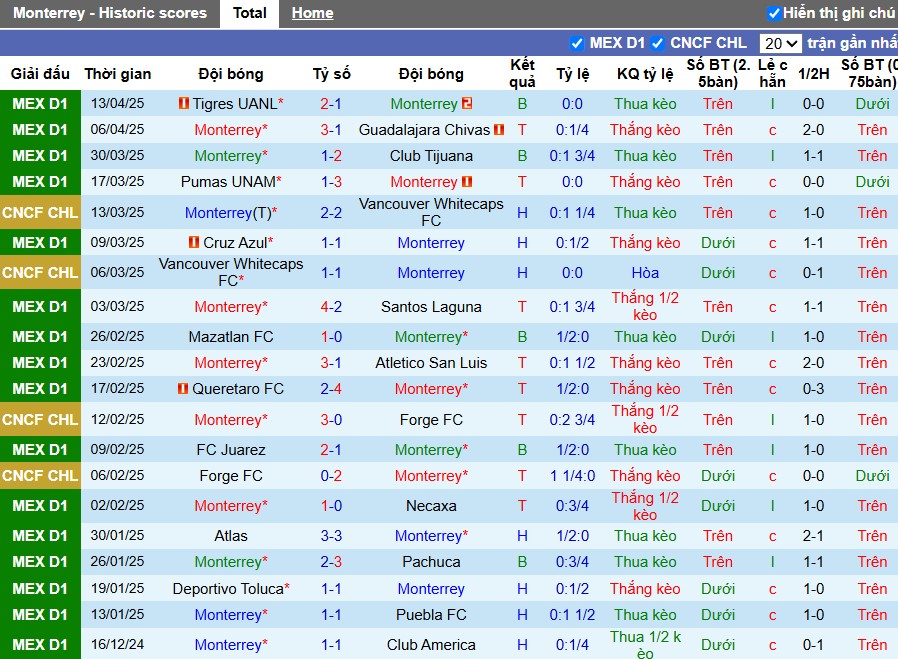Click Mazatlan FC team name
The image size is (898, 659).
[x=231, y=337]
